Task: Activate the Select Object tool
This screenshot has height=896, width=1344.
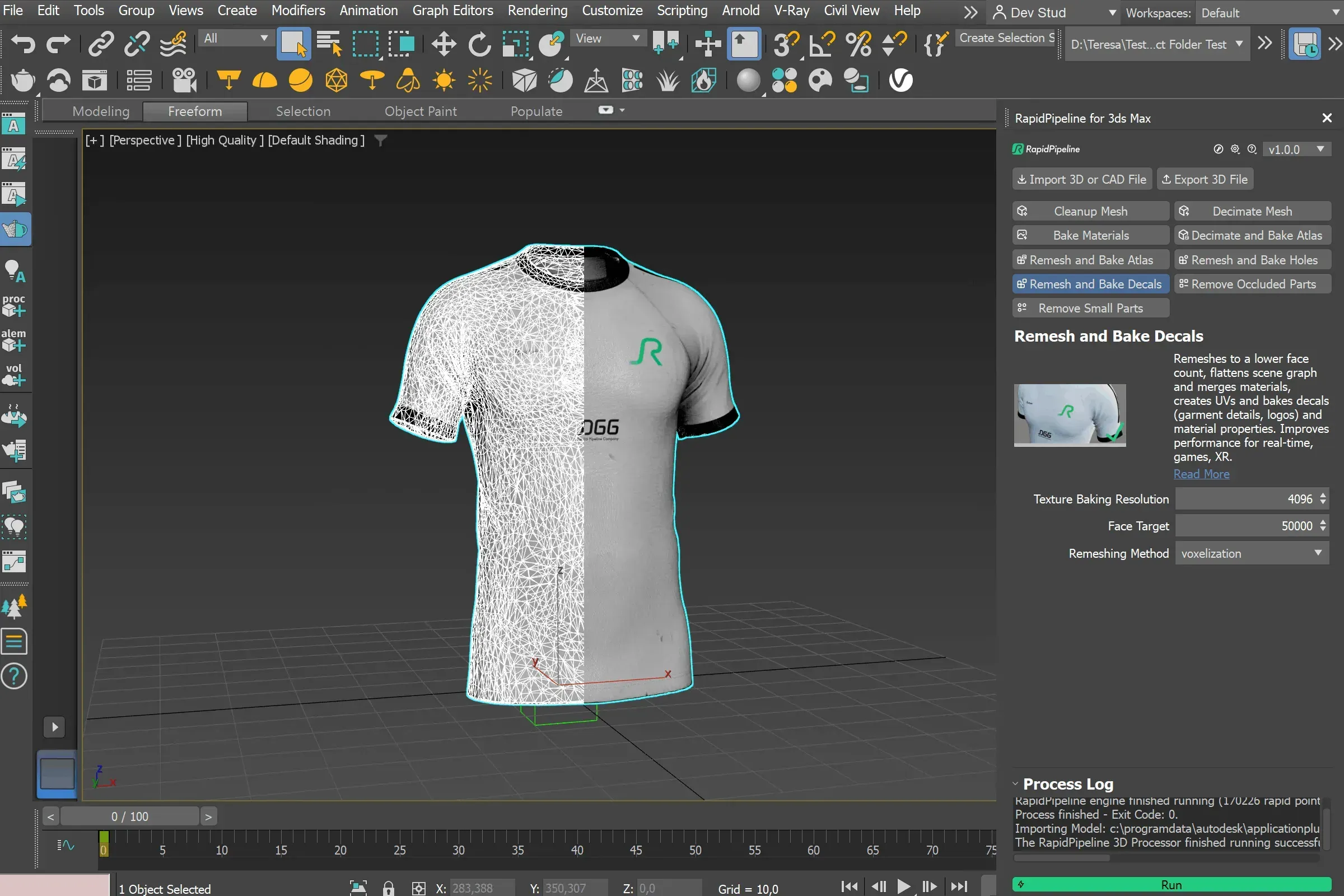Action: coord(293,44)
